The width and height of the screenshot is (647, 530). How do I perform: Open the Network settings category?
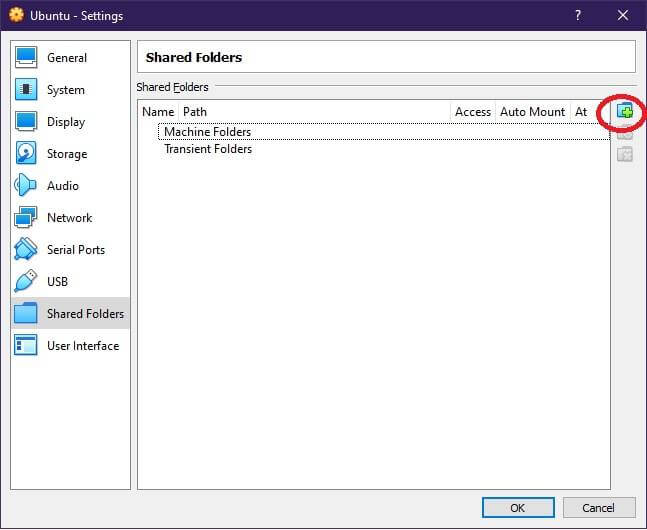coord(71,218)
